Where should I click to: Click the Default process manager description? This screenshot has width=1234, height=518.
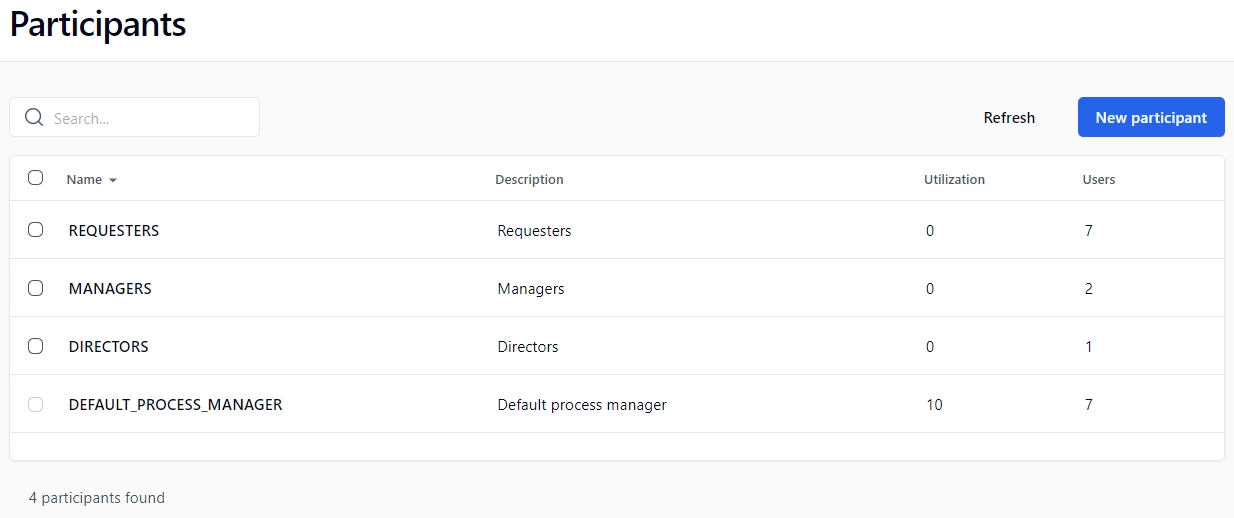click(x=581, y=405)
